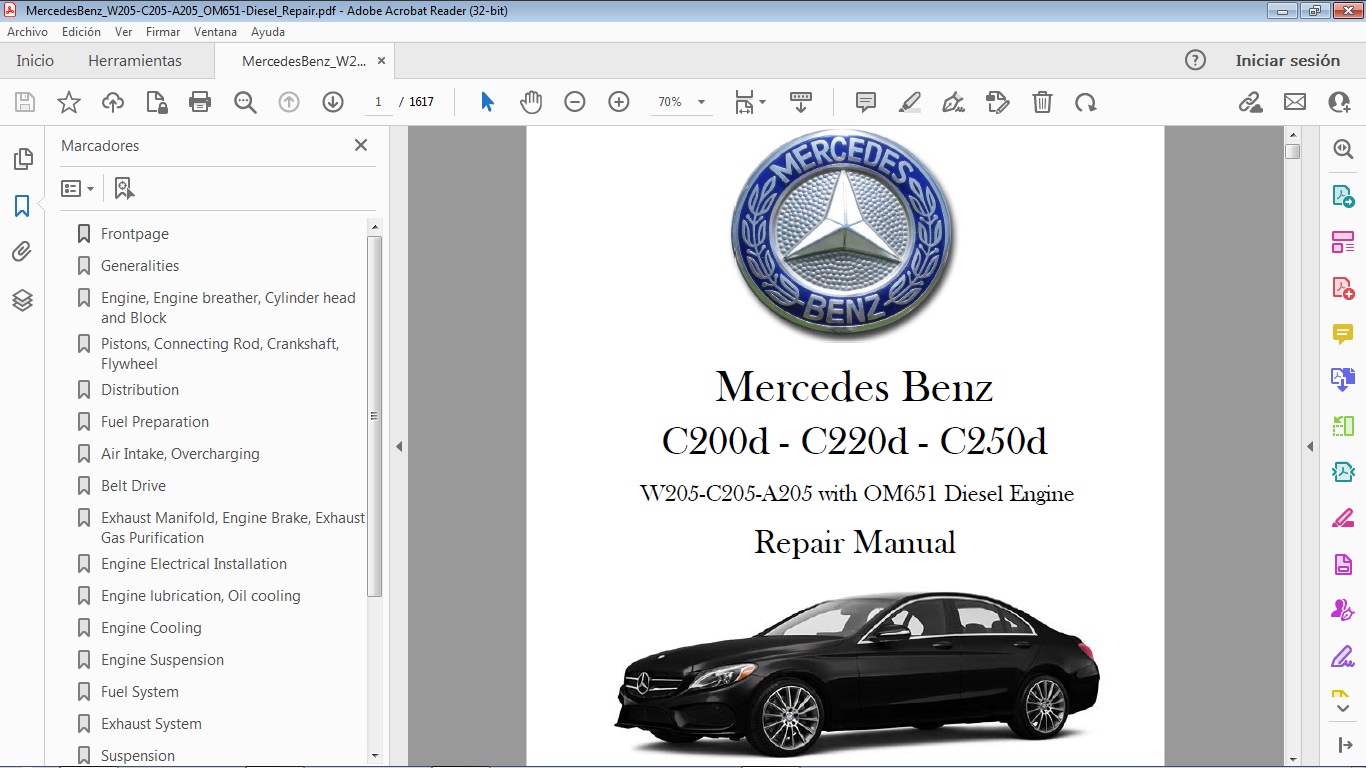Click the Rotate page toolbar icon

click(1086, 102)
